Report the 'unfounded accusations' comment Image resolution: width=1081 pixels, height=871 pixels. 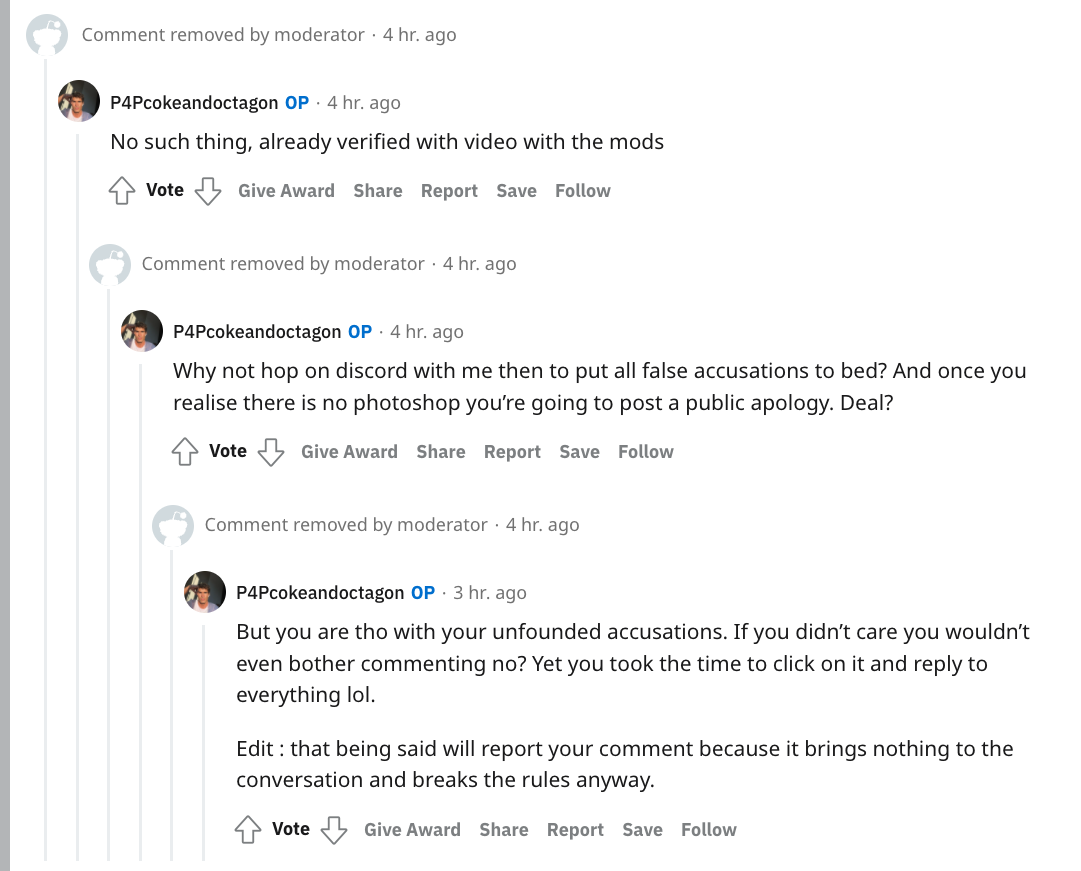(x=575, y=830)
